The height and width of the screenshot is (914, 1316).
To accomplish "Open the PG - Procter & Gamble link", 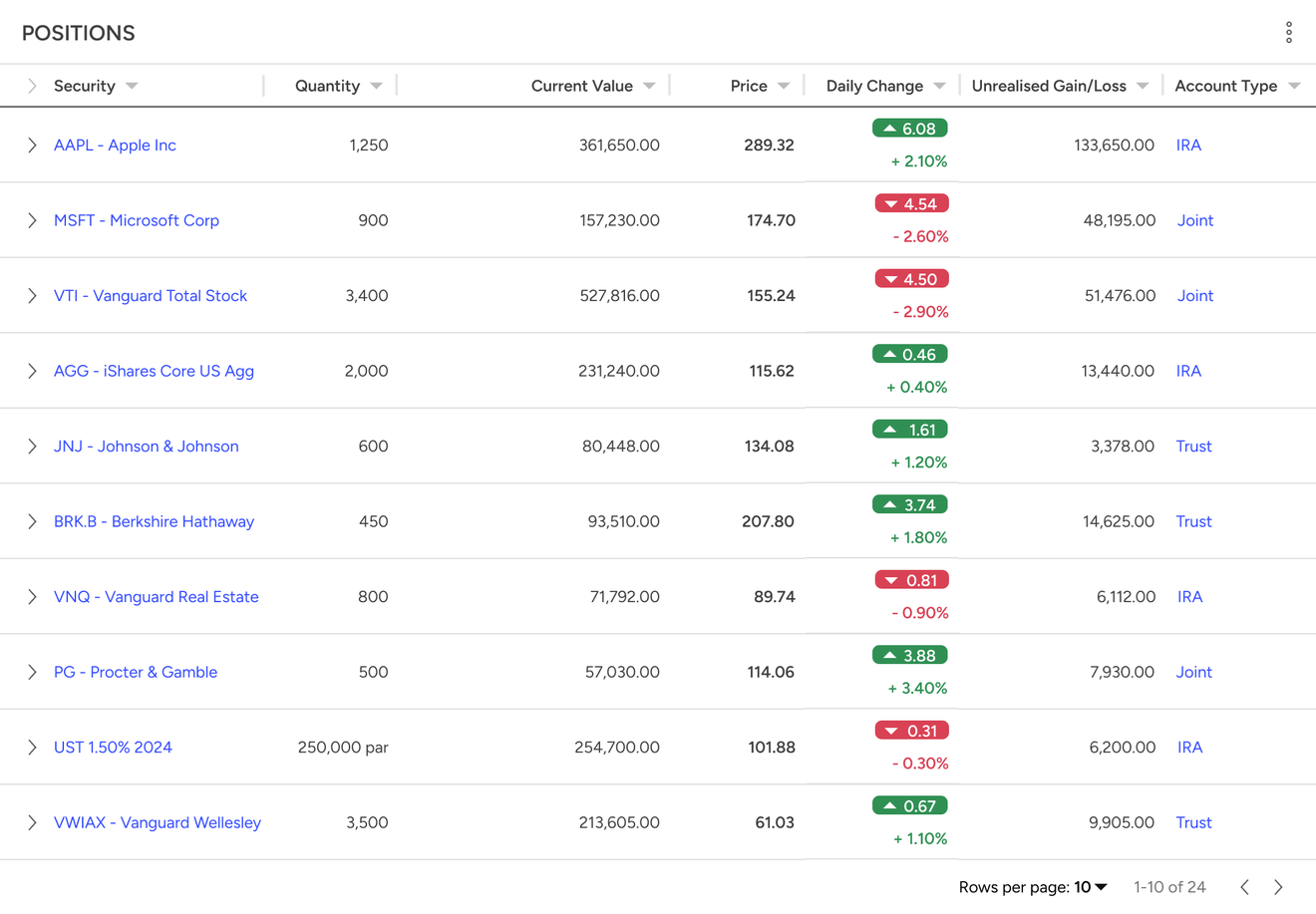I will [x=136, y=672].
